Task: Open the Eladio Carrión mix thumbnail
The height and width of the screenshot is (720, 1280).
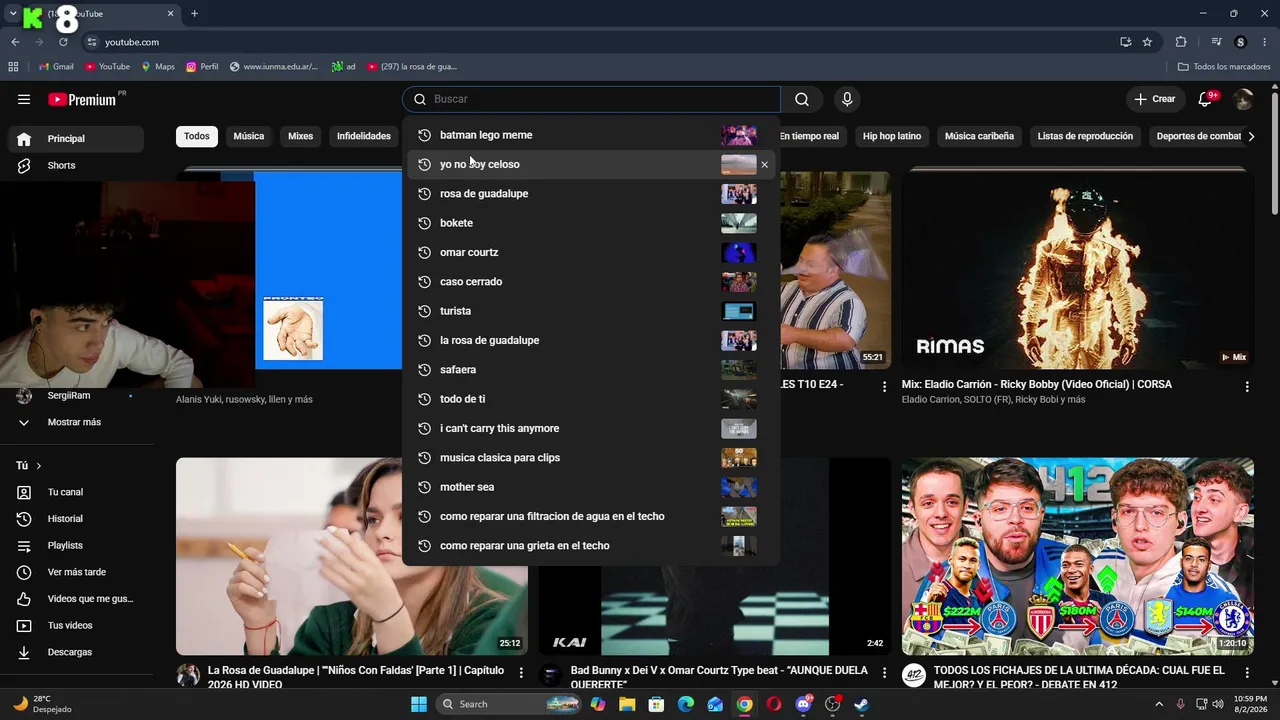Action: pos(1078,270)
